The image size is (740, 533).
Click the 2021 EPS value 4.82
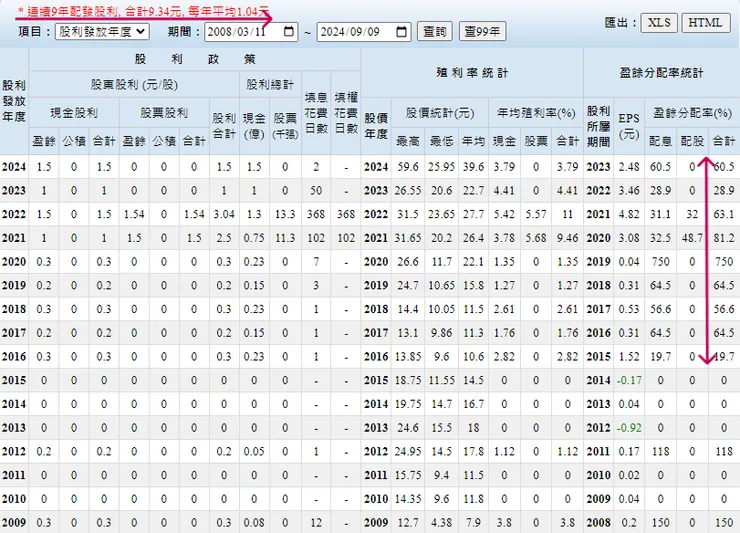click(x=629, y=214)
